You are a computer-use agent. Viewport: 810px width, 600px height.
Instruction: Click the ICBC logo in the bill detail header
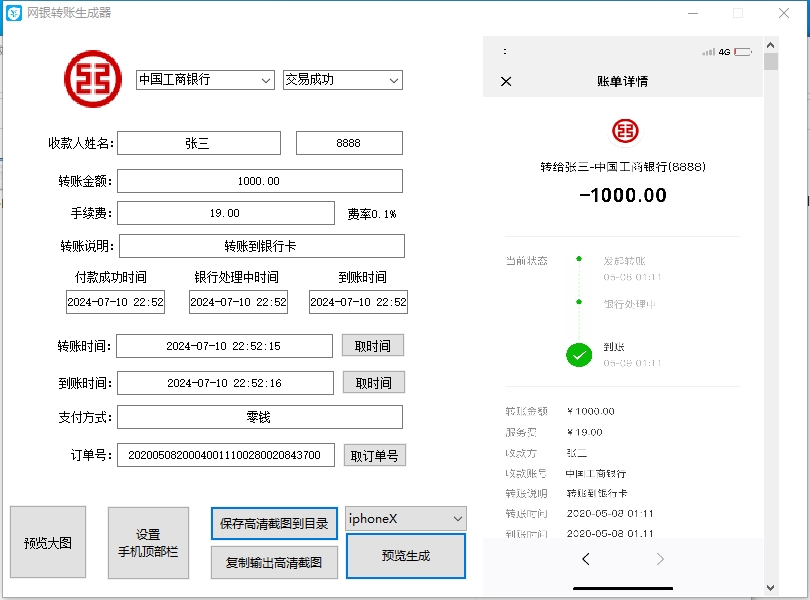point(623,128)
